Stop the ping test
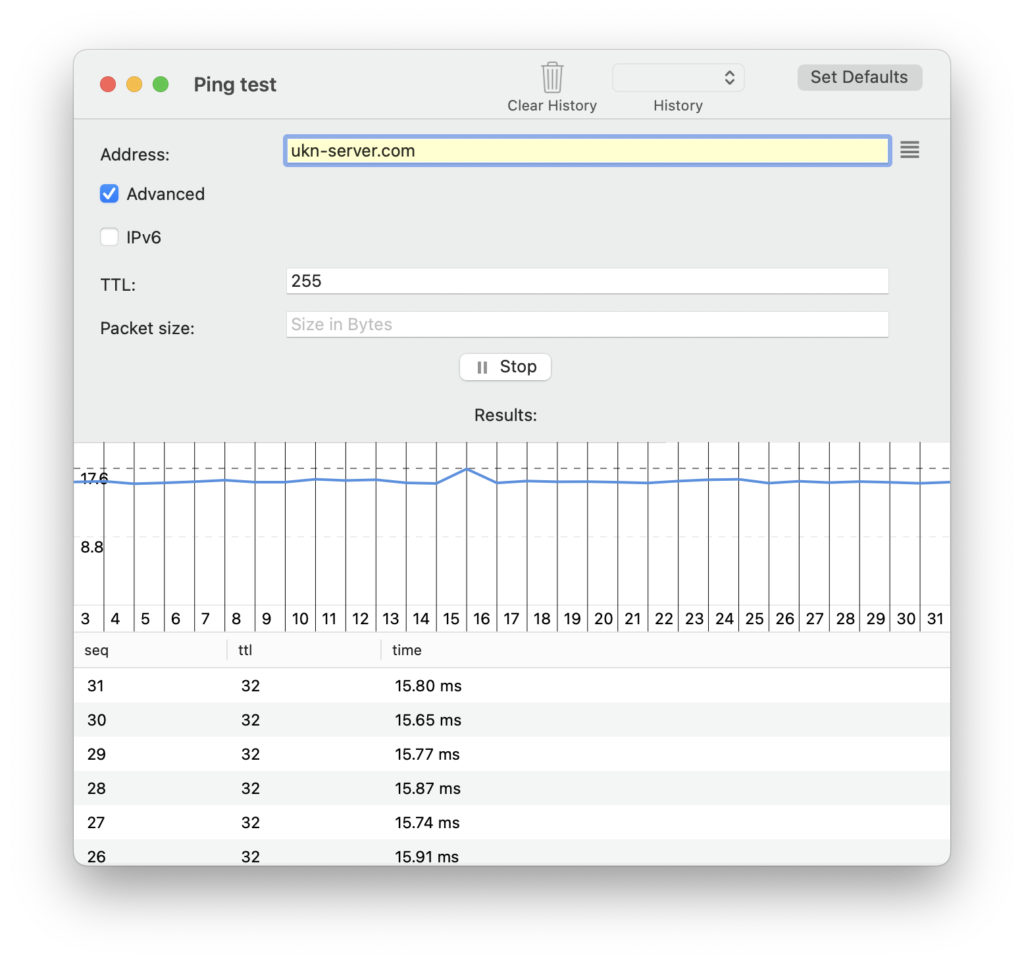 [x=505, y=367]
